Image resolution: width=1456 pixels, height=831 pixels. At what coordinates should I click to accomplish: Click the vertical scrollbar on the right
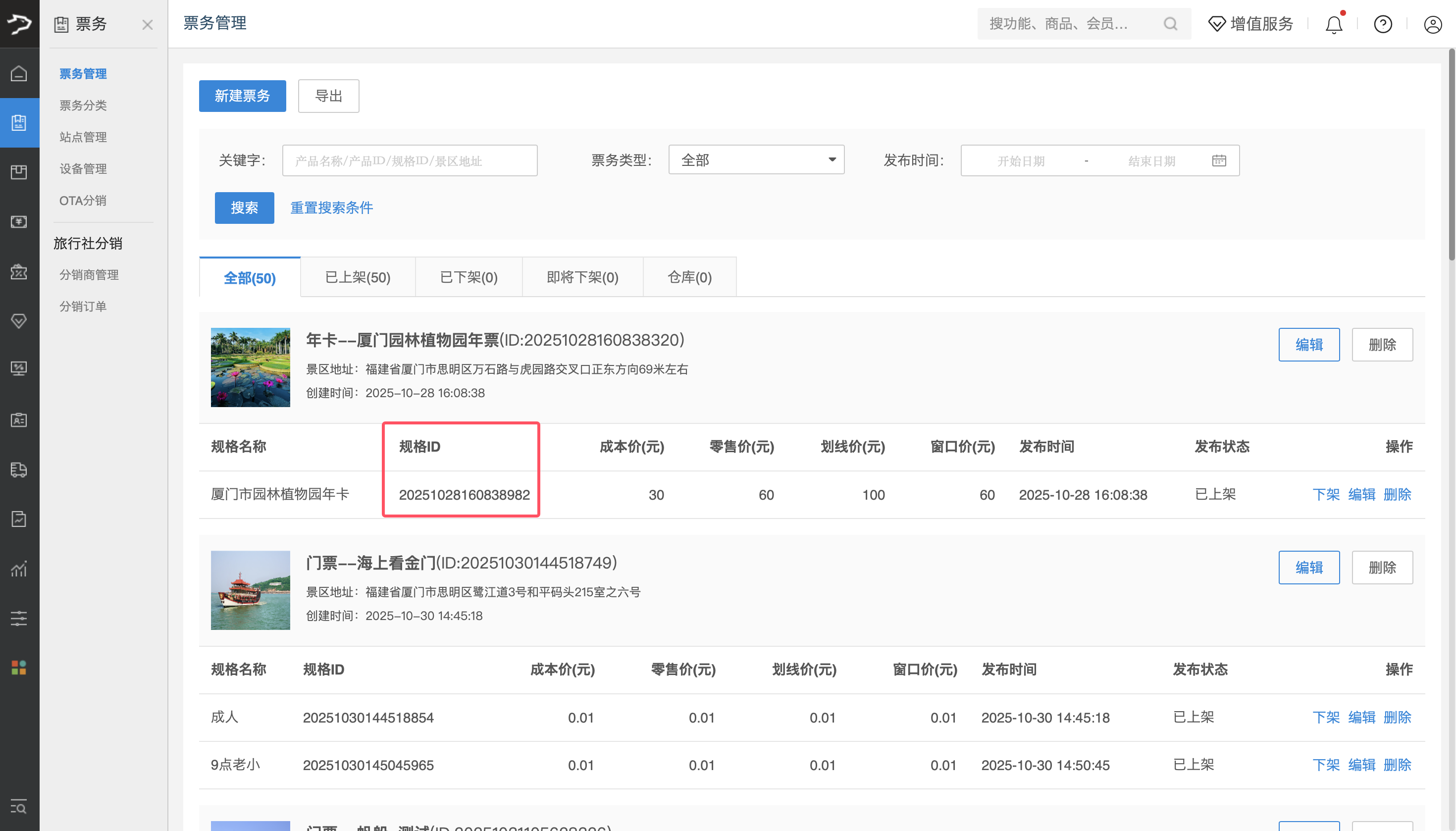[1451, 154]
